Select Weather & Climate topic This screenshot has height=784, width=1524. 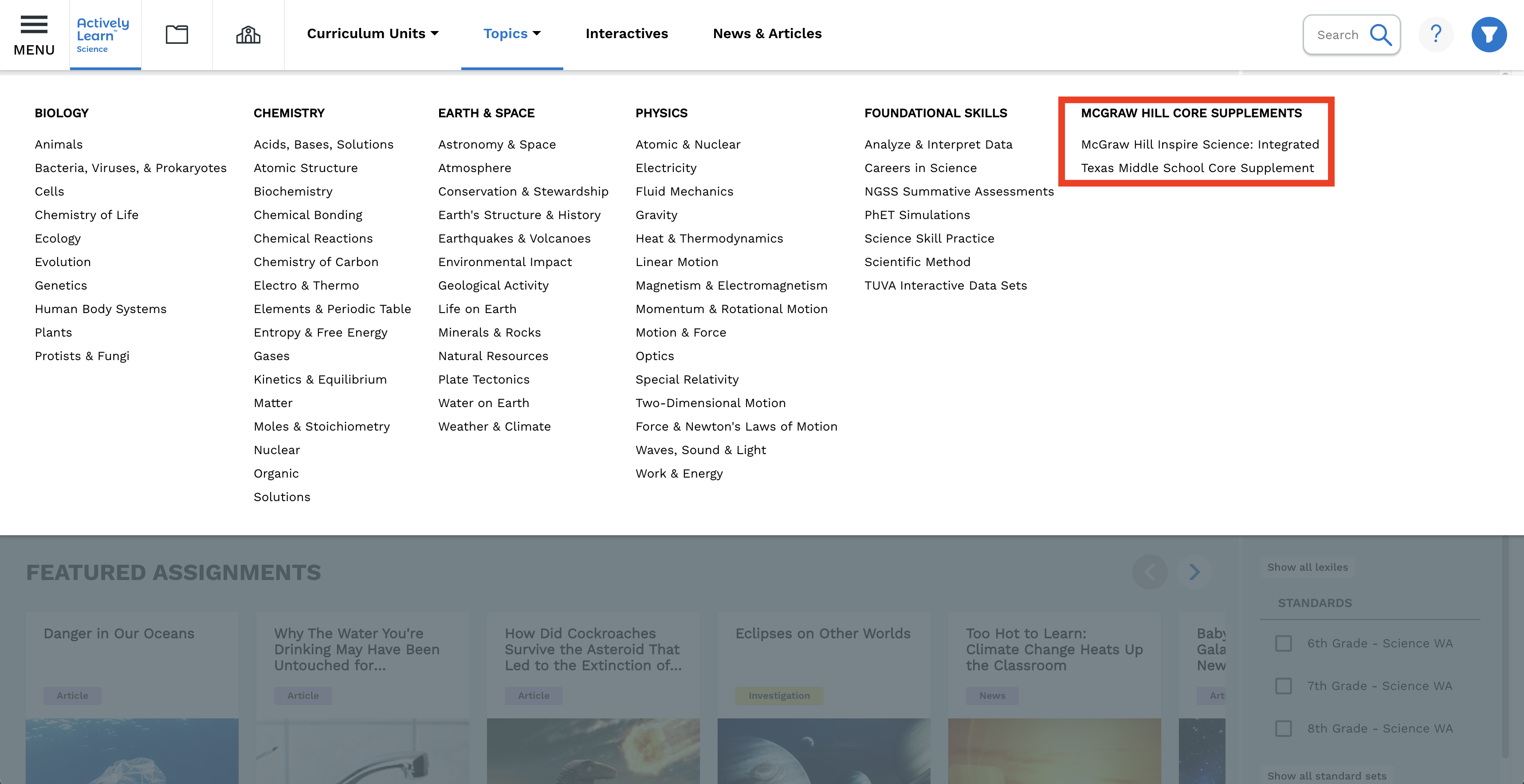(x=494, y=427)
